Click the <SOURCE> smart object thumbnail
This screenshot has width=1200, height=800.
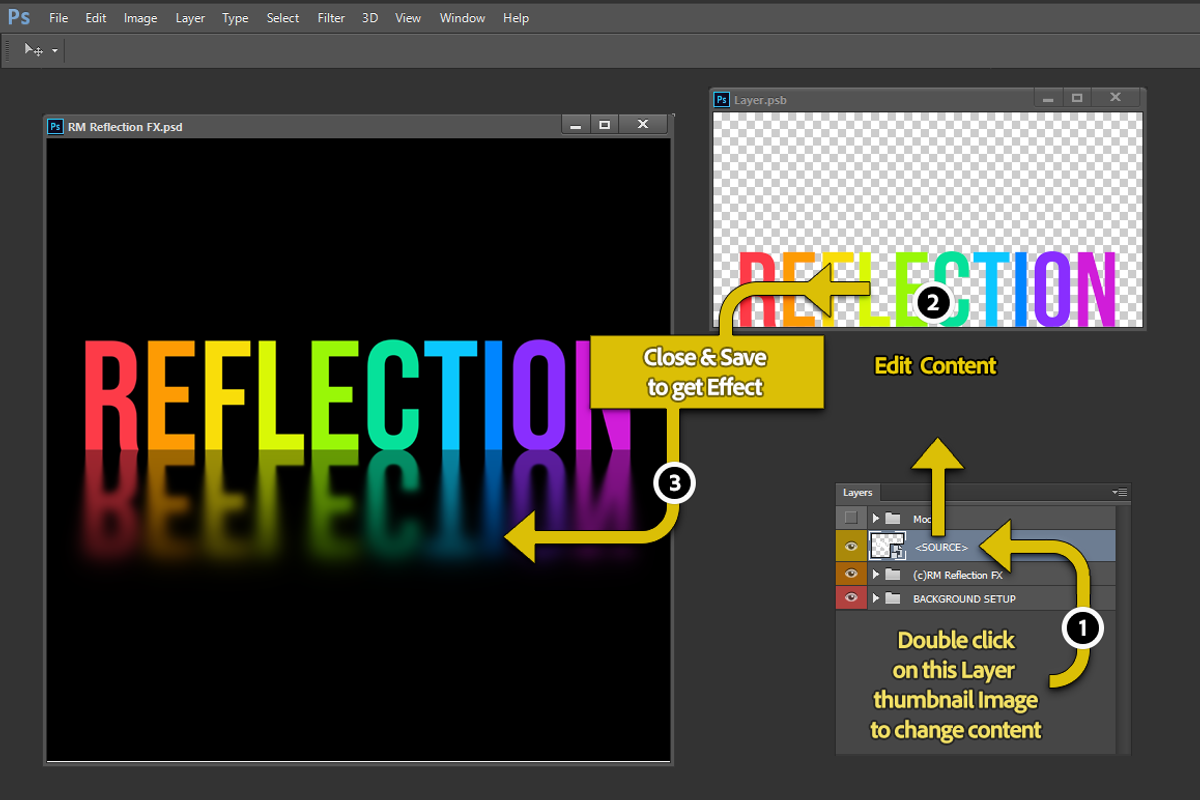887,546
